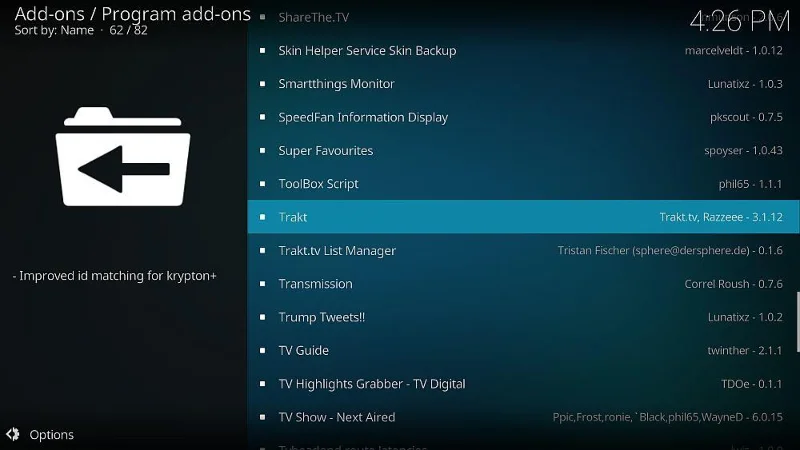
Task: Click the marcelveldt - 1.0.12 version text
Action: pos(734,51)
